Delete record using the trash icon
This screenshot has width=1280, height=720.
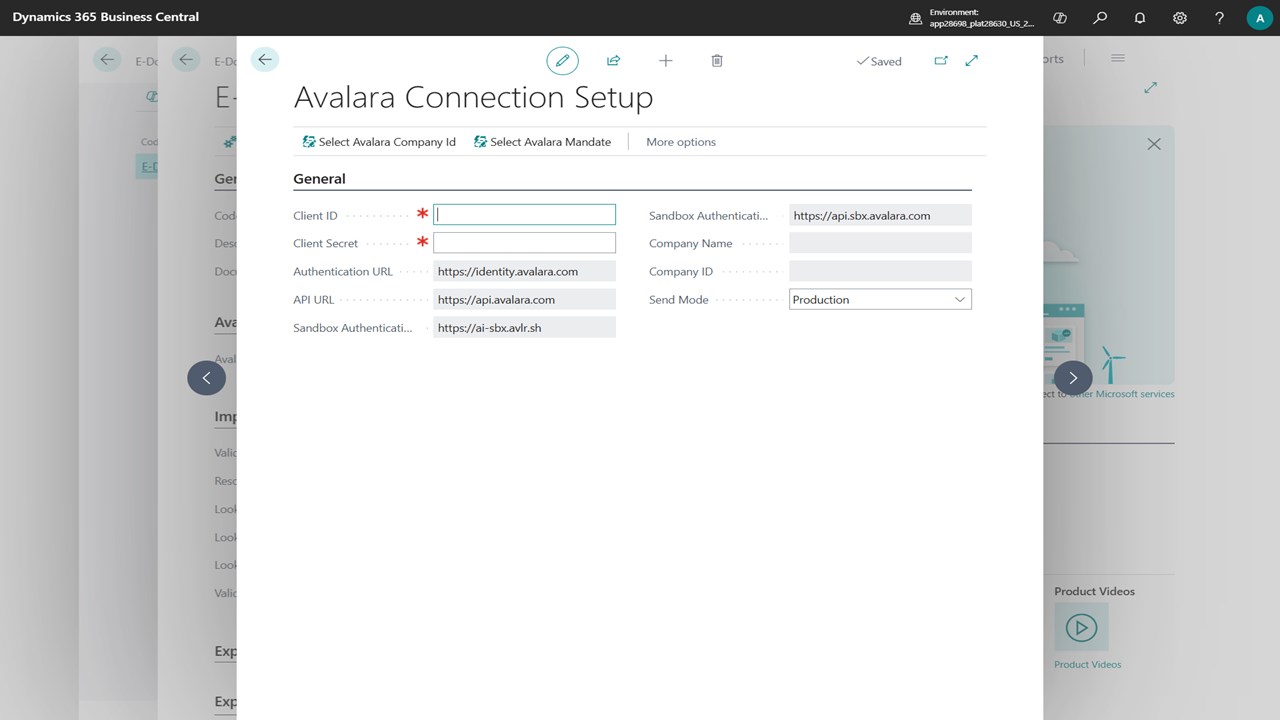pos(717,61)
